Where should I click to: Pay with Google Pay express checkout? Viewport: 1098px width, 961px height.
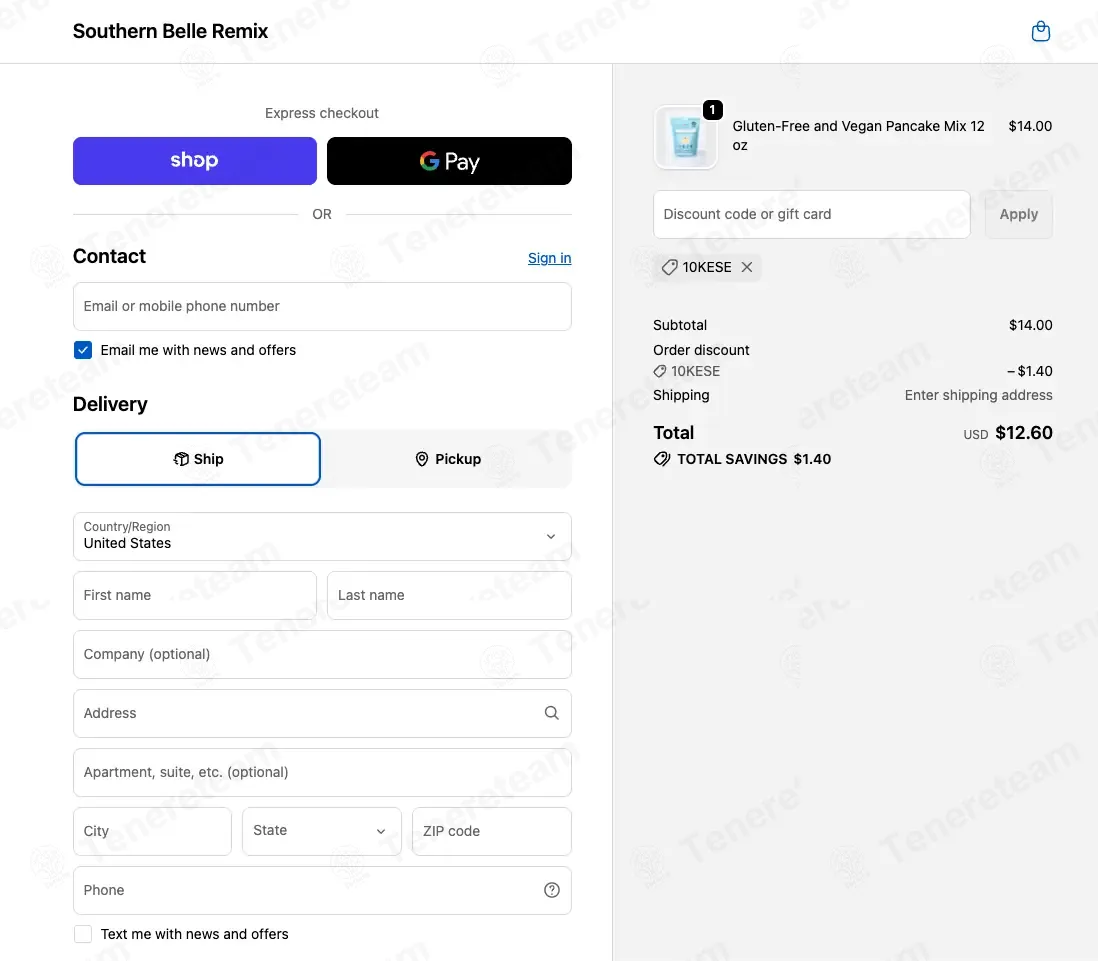(449, 161)
